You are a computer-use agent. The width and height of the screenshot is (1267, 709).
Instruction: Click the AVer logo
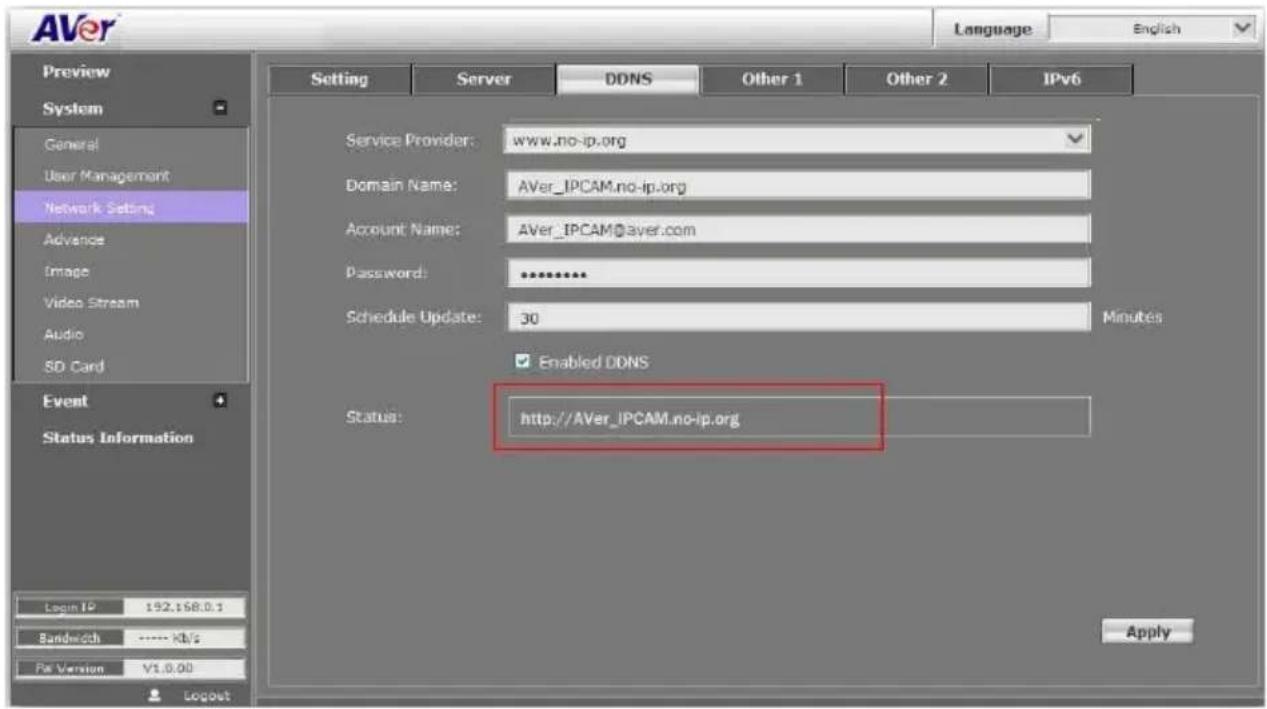coord(76,28)
